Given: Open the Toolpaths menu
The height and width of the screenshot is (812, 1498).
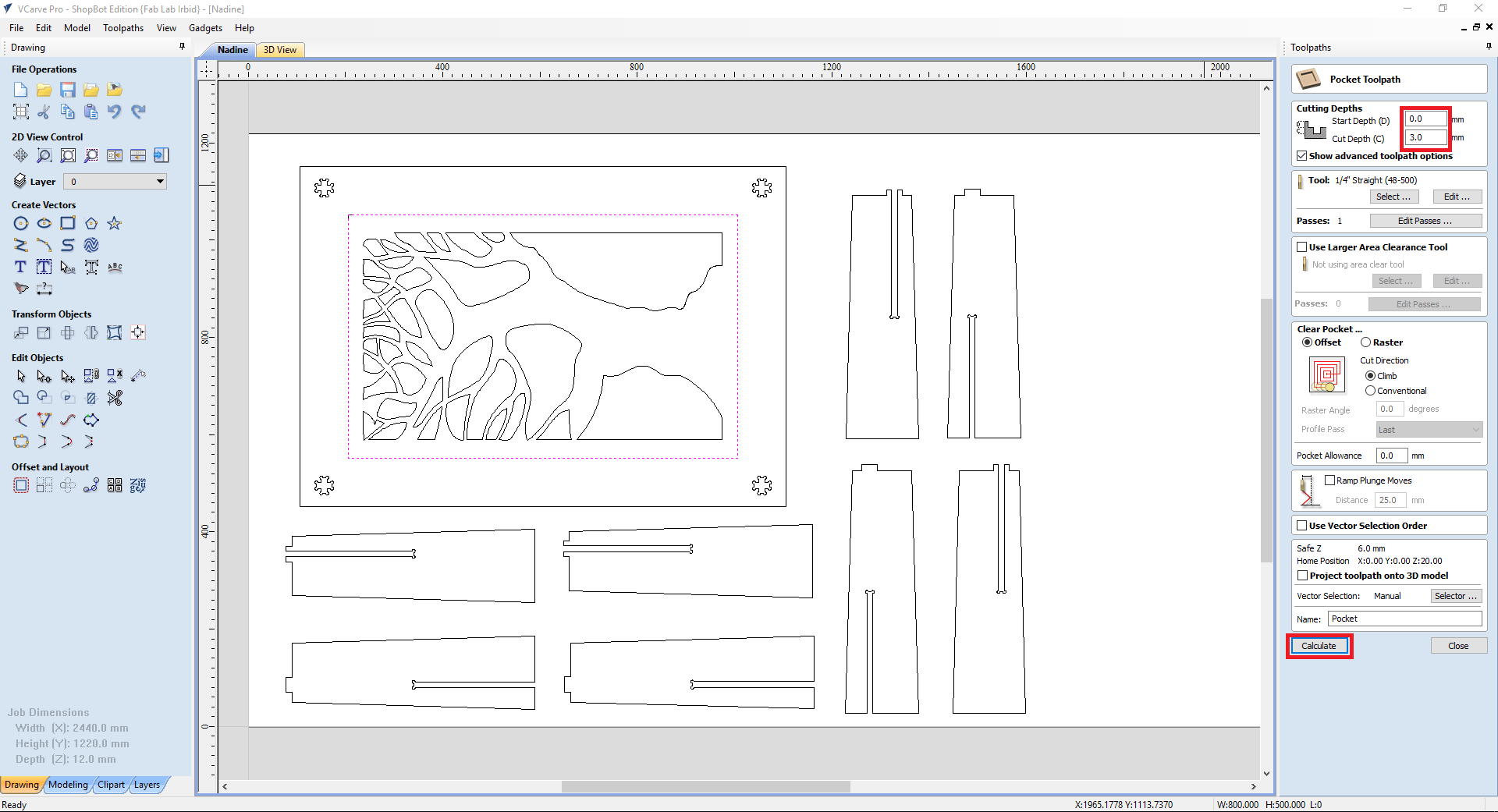Looking at the screenshot, I should tap(123, 28).
